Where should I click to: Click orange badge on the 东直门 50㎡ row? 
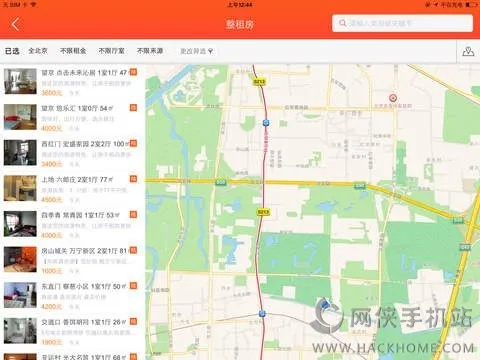click(133, 286)
